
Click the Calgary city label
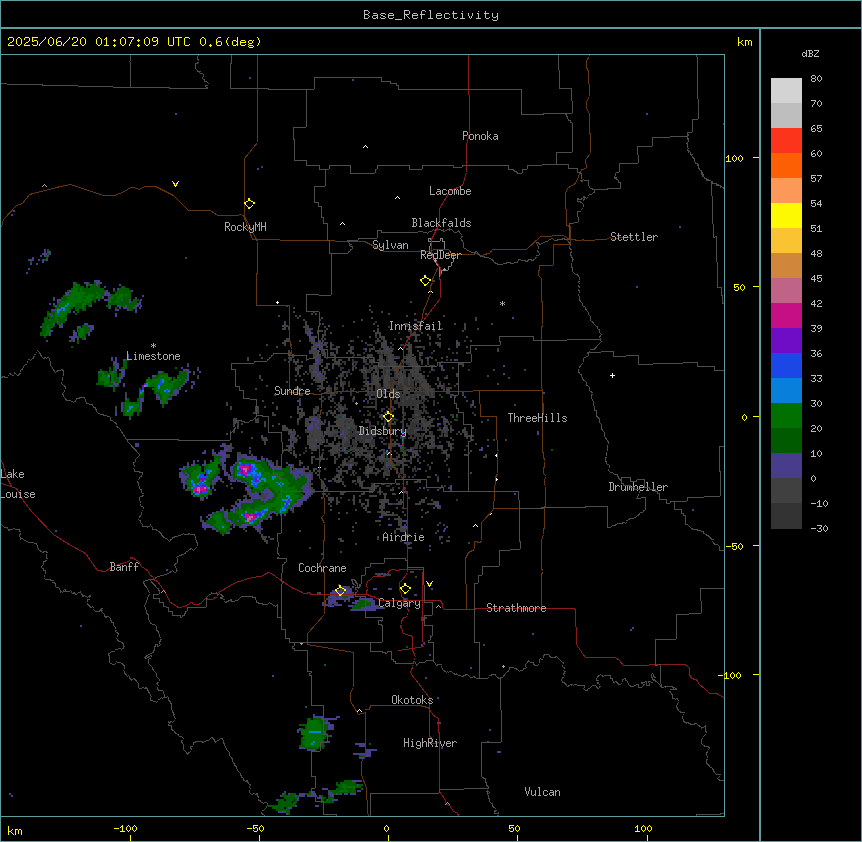(x=400, y=603)
